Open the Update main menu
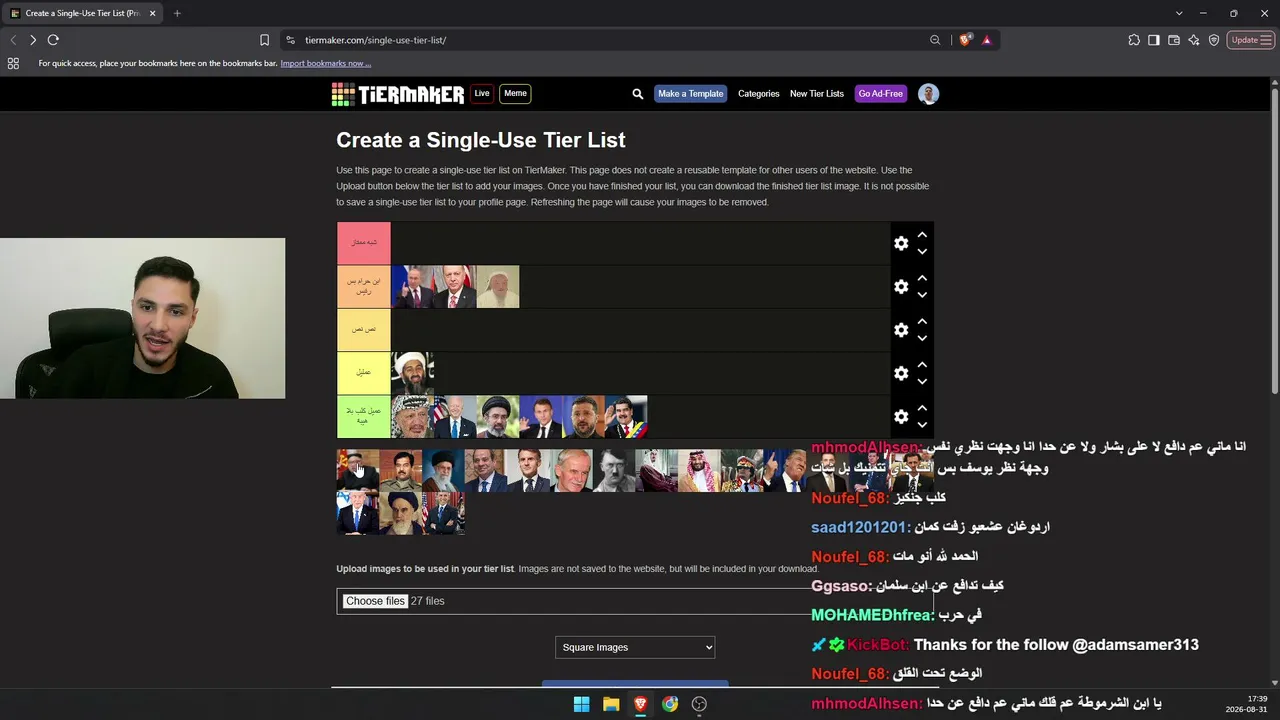 tap(1250, 40)
